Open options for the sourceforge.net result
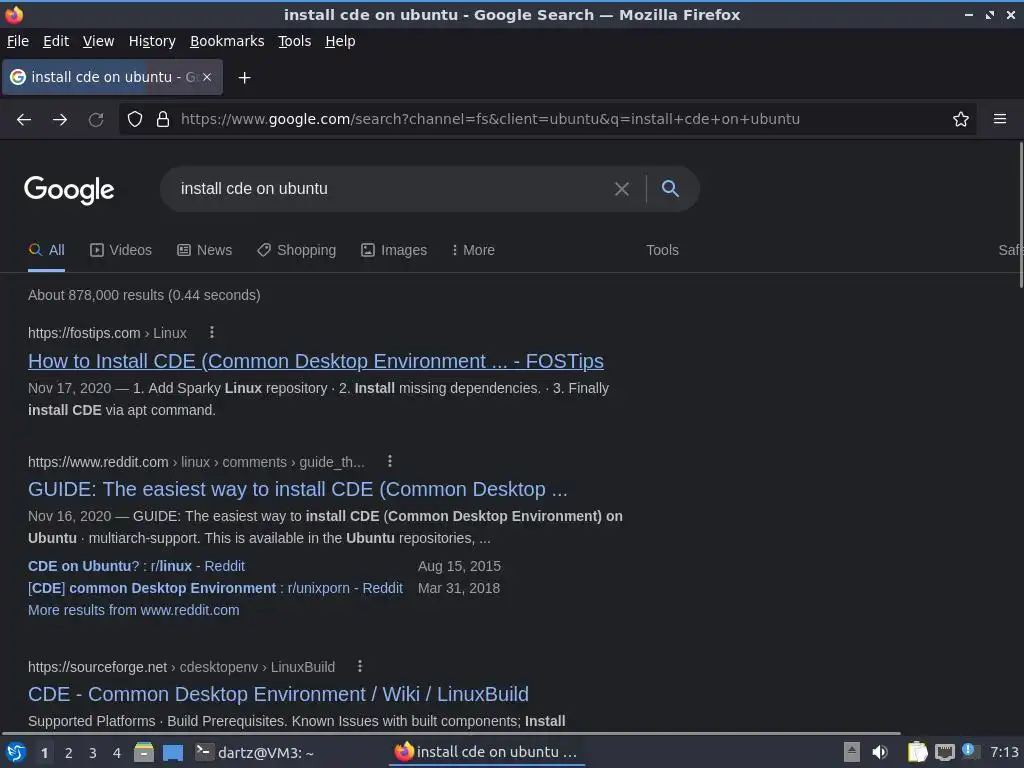1024x768 pixels. 360,666
